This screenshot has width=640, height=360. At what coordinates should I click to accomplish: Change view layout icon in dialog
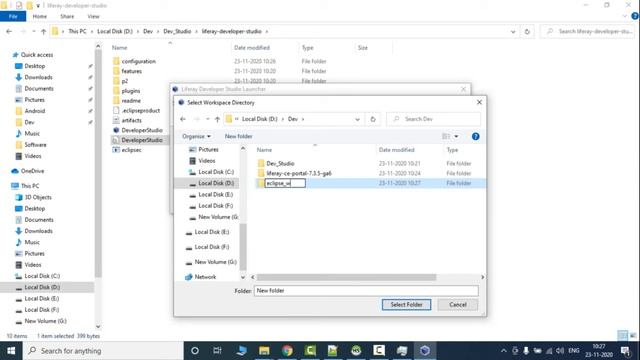(446, 136)
